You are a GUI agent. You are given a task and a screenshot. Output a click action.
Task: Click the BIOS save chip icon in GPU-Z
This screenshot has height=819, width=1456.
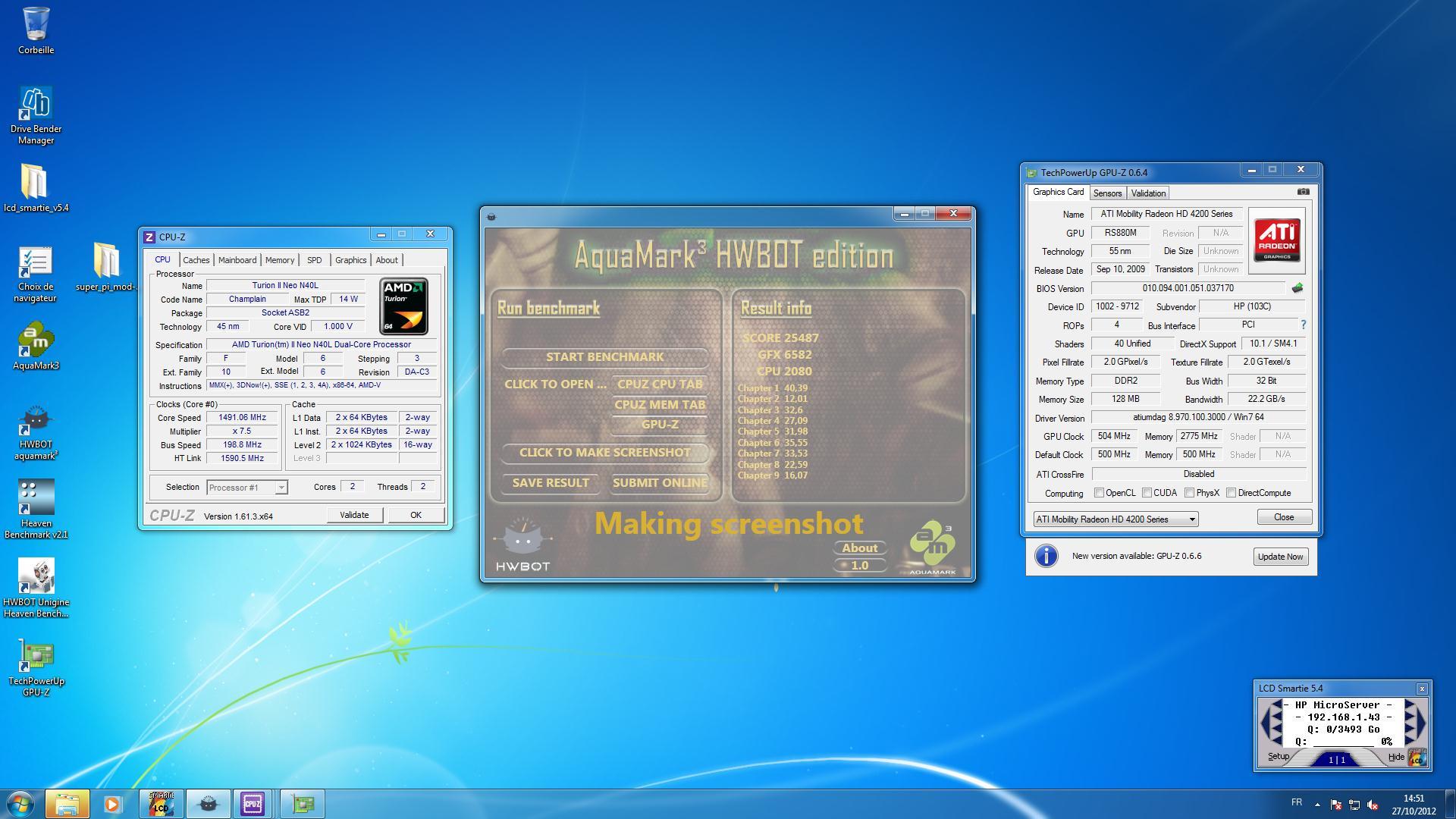pyautogui.click(x=1297, y=288)
